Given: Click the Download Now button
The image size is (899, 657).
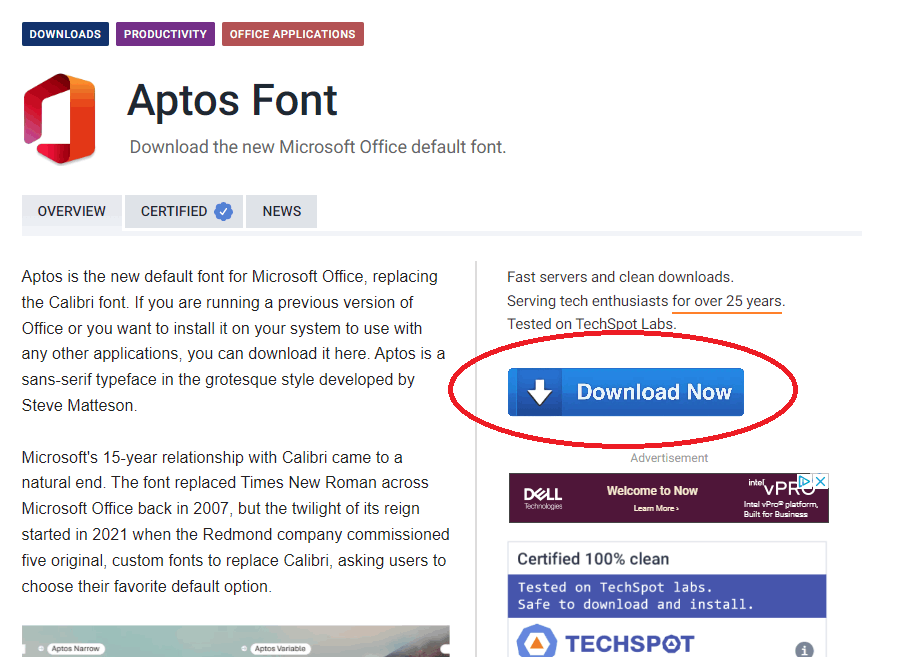Looking at the screenshot, I should (626, 392).
